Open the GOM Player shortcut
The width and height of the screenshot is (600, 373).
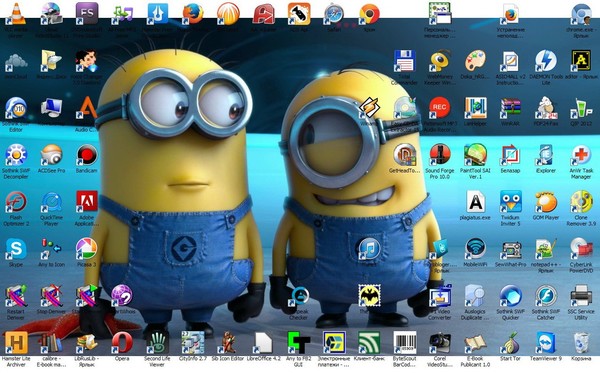click(546, 202)
